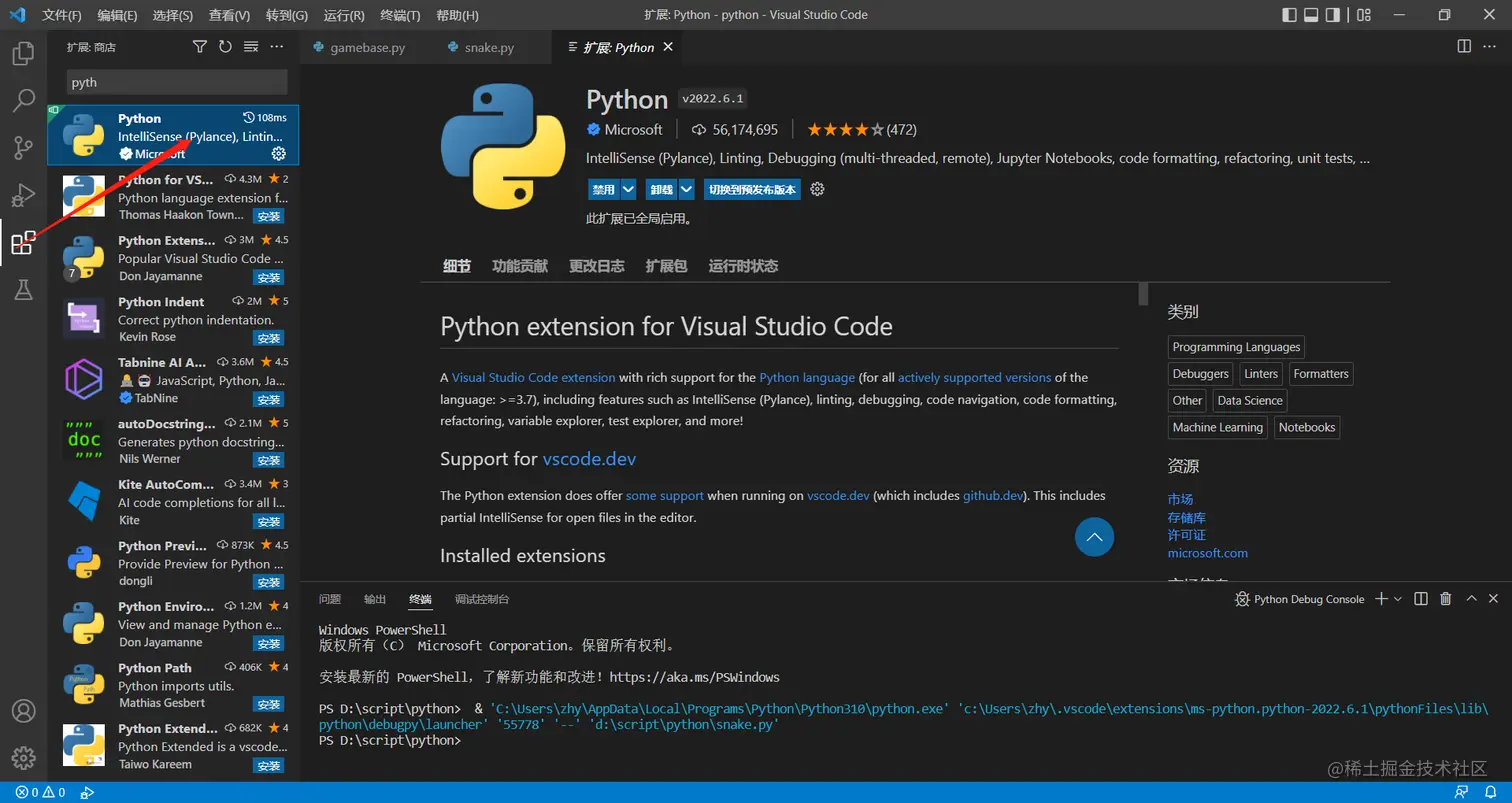Switch to 功能贡献 tab
The image size is (1512, 803).
(x=520, y=266)
